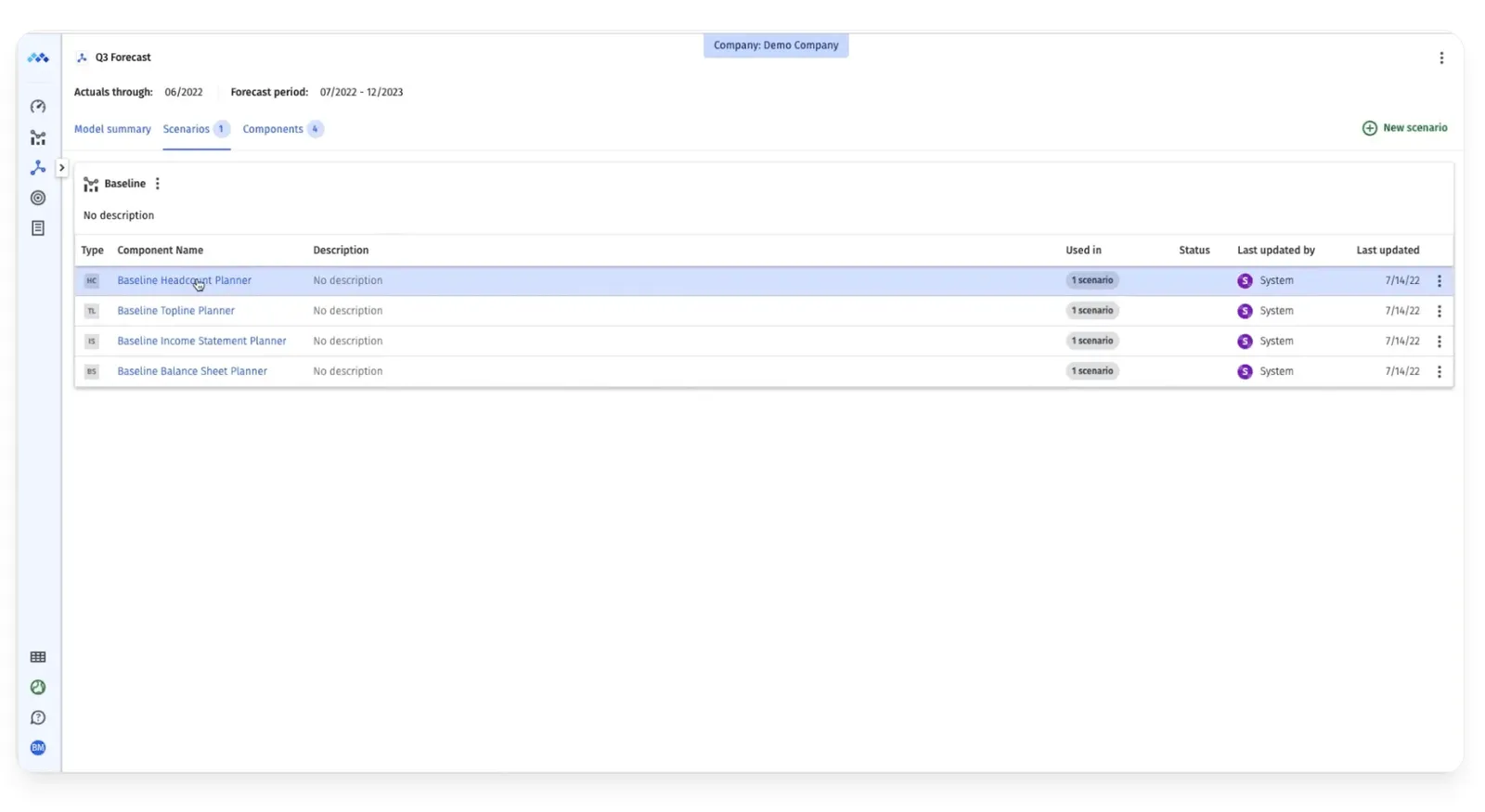
Task: Select the Scenarios tab
Action: pos(196,129)
